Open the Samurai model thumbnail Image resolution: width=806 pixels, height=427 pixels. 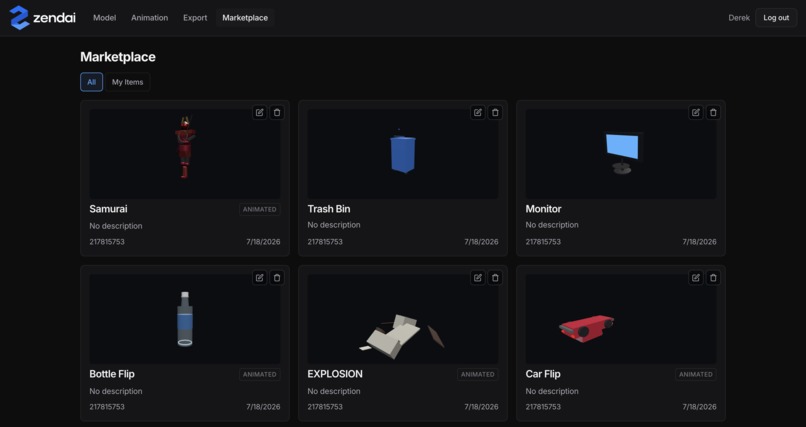[185, 154]
